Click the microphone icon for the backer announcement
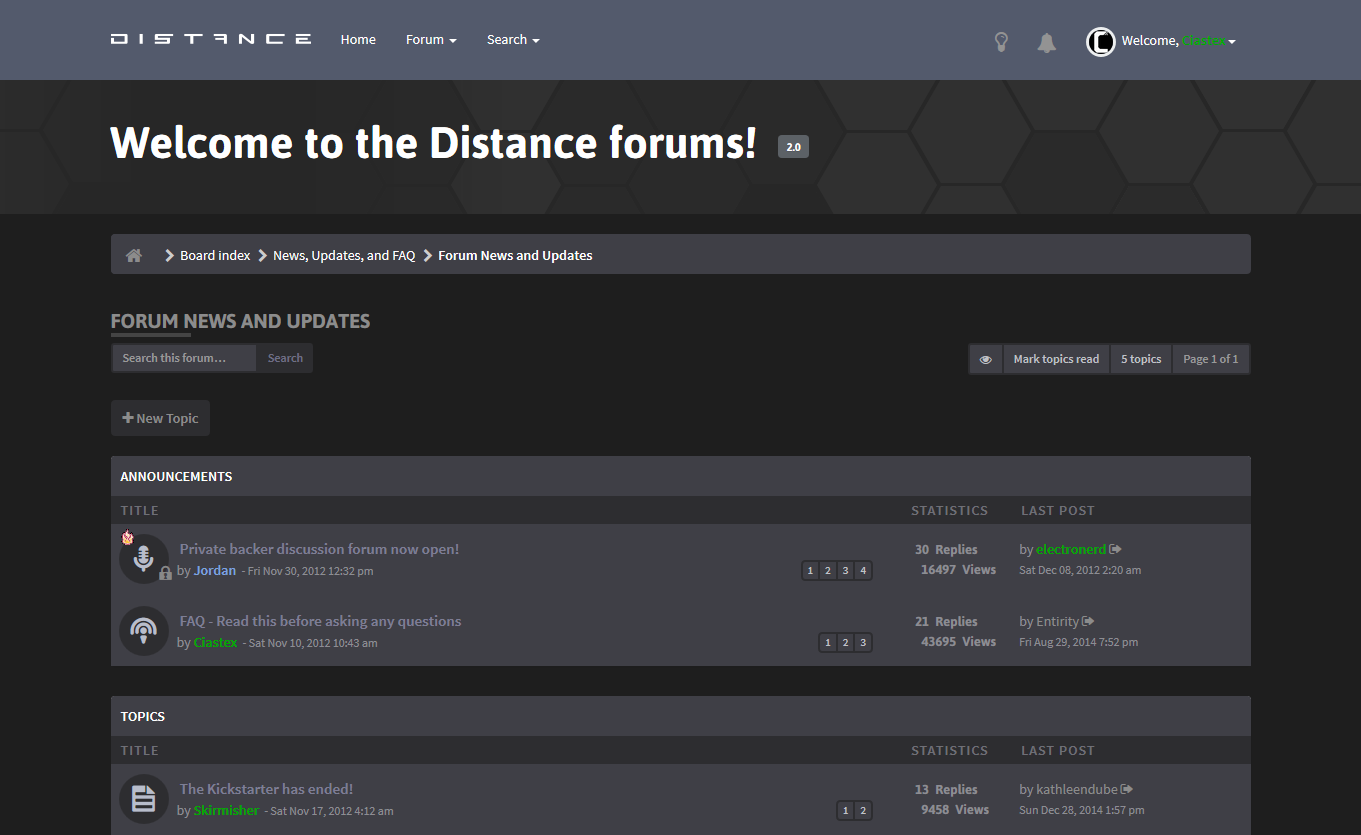The image size is (1361, 835). click(144, 558)
